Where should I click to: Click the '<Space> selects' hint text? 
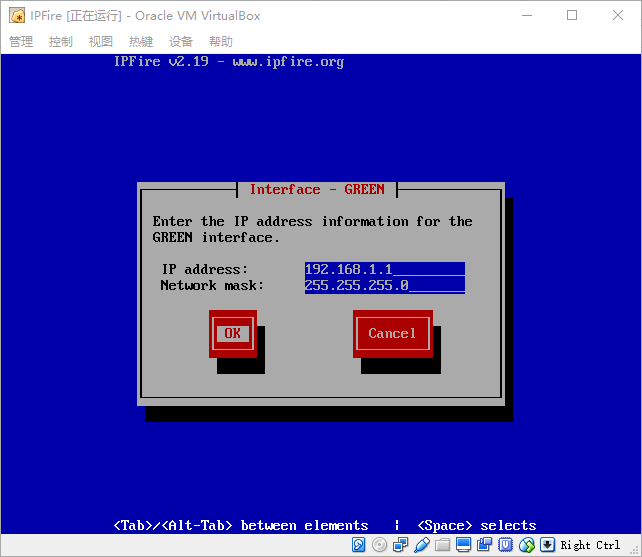tap(477, 525)
